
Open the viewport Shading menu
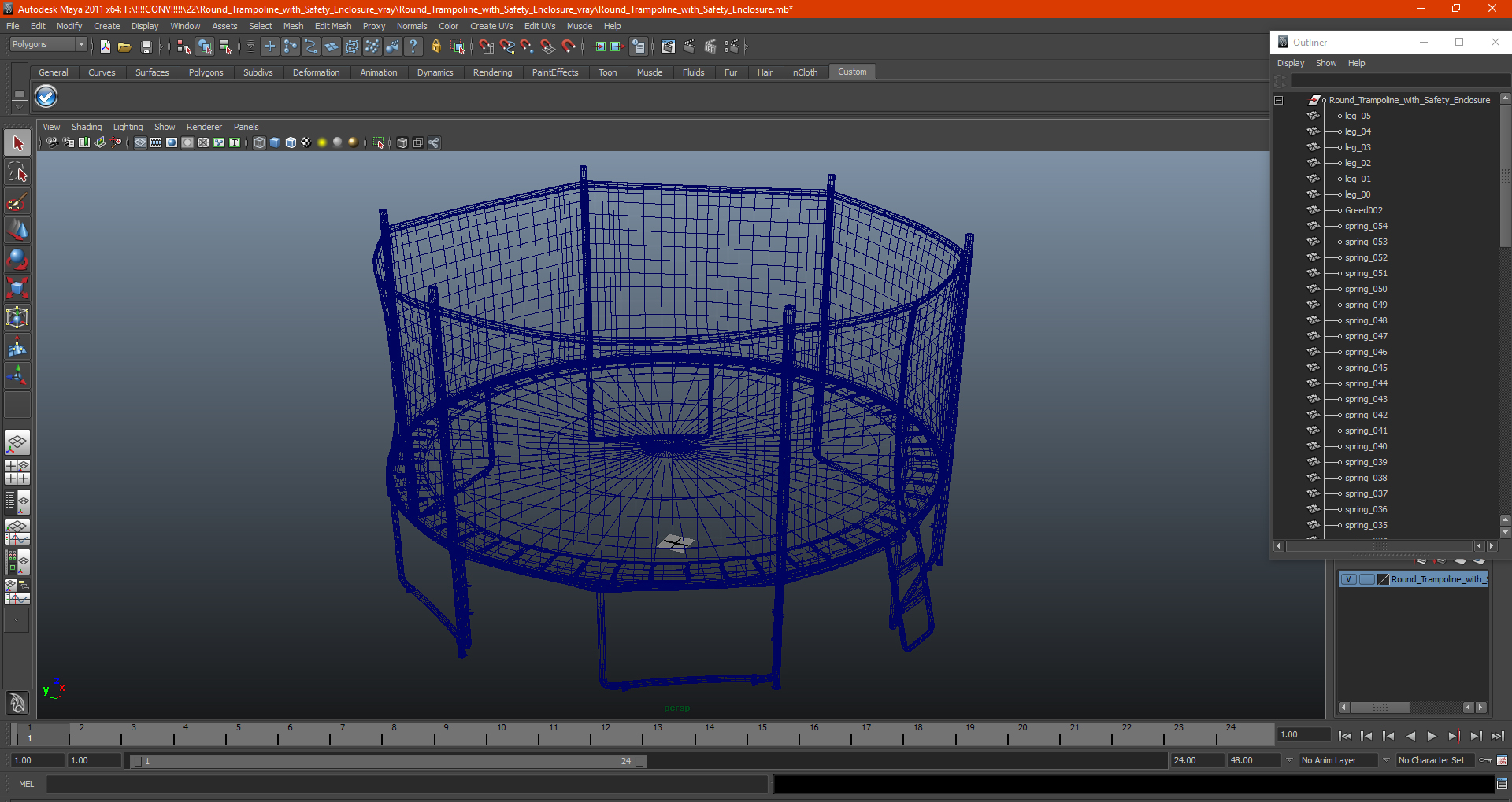coord(87,127)
